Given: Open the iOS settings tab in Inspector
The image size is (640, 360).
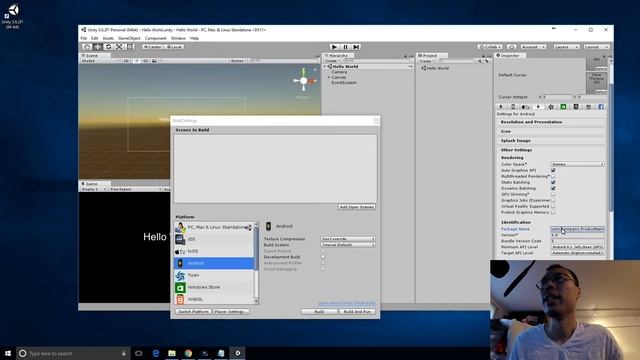Looking at the screenshot, I should click(x=513, y=107).
